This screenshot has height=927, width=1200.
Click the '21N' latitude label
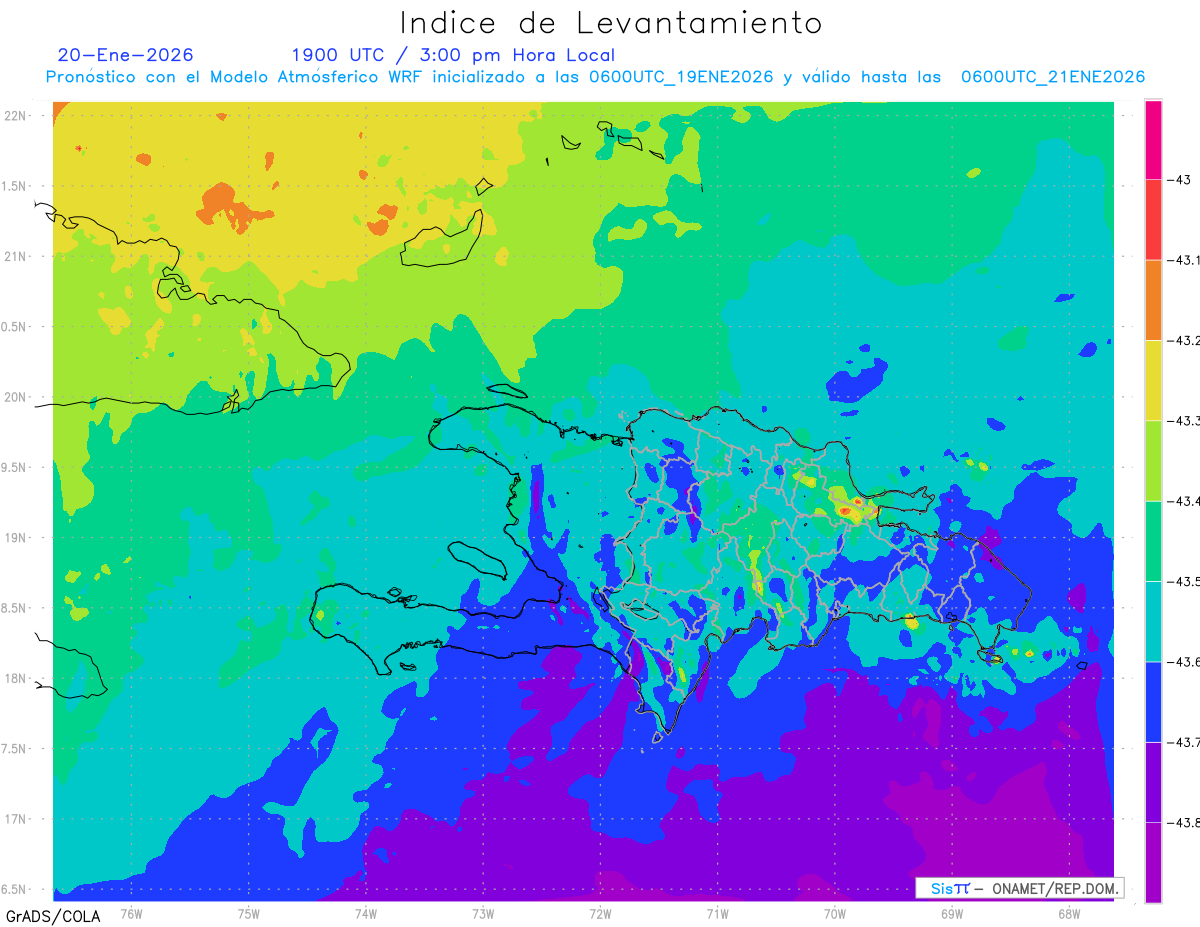click(x=17, y=256)
